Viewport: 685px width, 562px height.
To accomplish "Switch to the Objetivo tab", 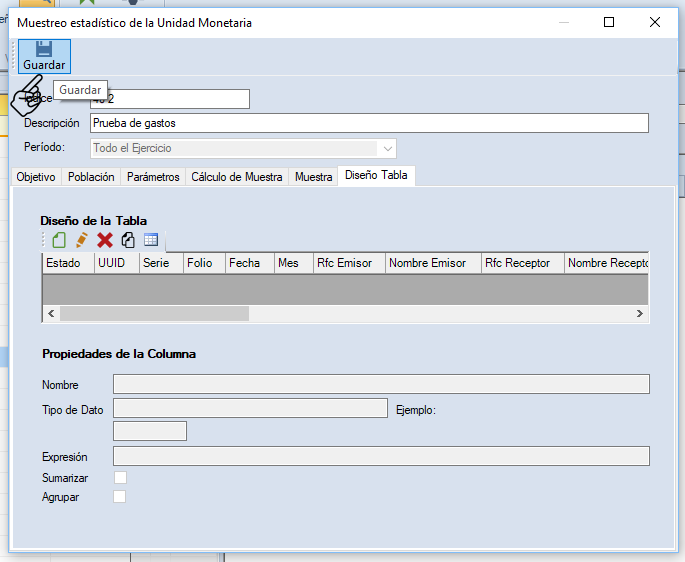I will [x=36, y=177].
